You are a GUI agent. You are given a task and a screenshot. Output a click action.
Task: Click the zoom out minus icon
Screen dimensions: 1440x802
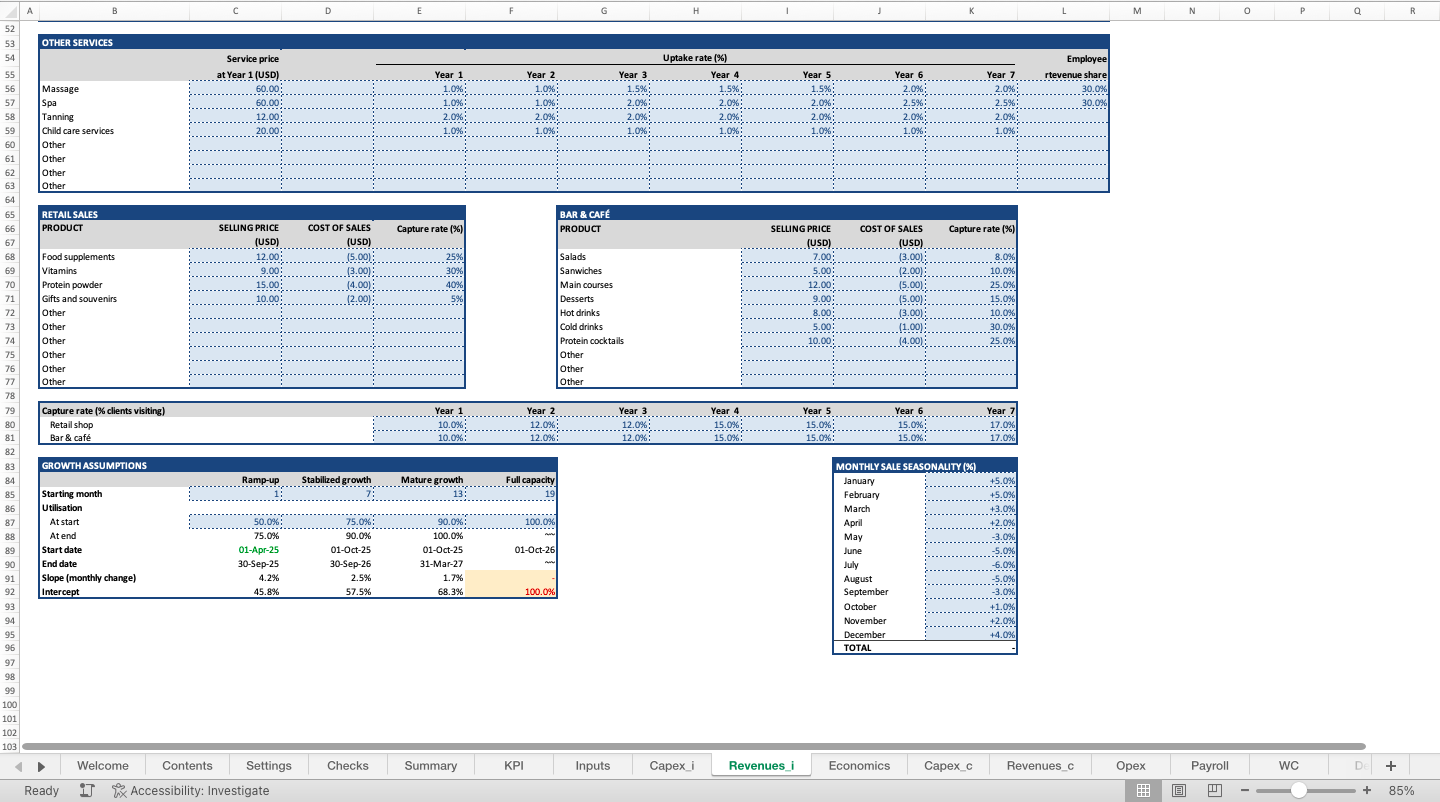[x=1244, y=790]
